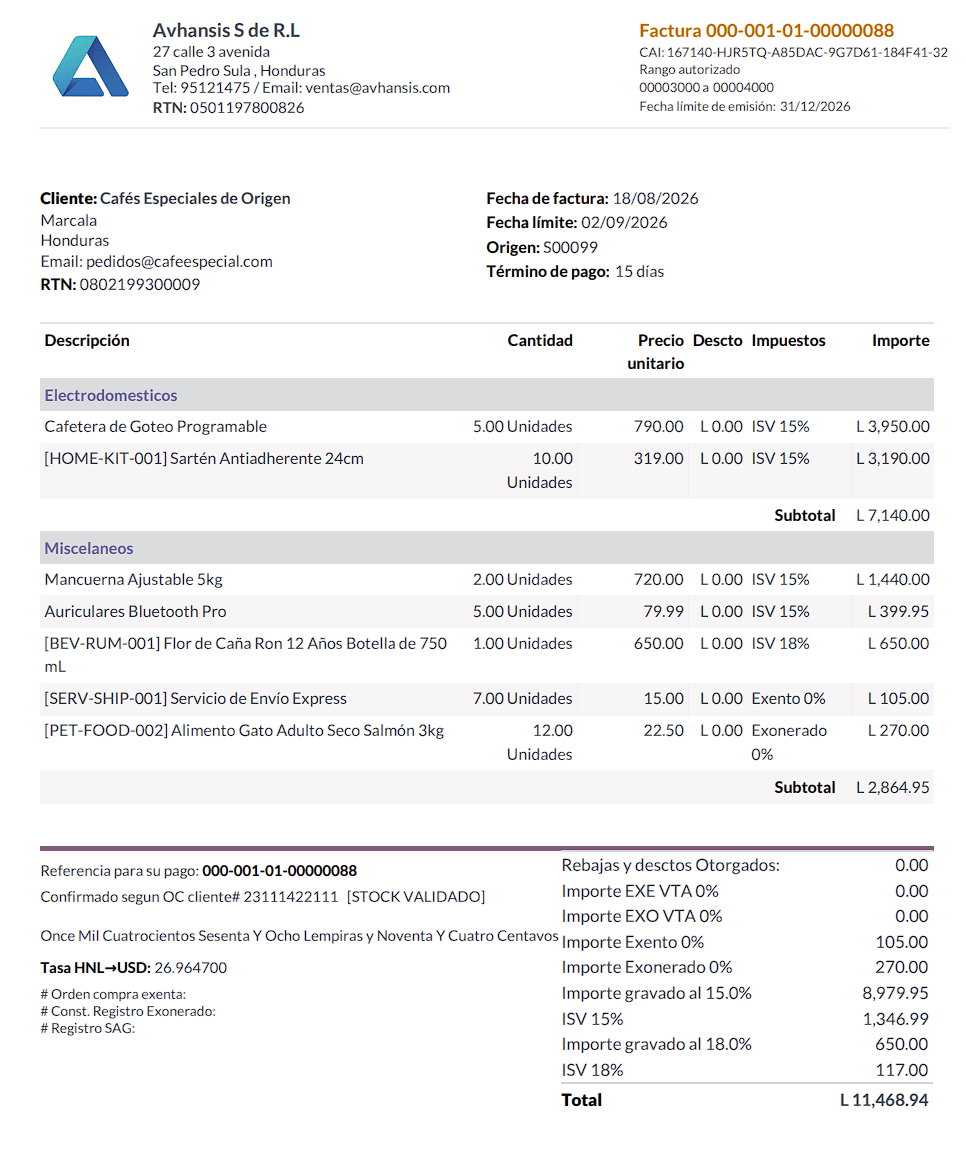Click Mancuerna Ajustable 5kg item

click(134, 580)
